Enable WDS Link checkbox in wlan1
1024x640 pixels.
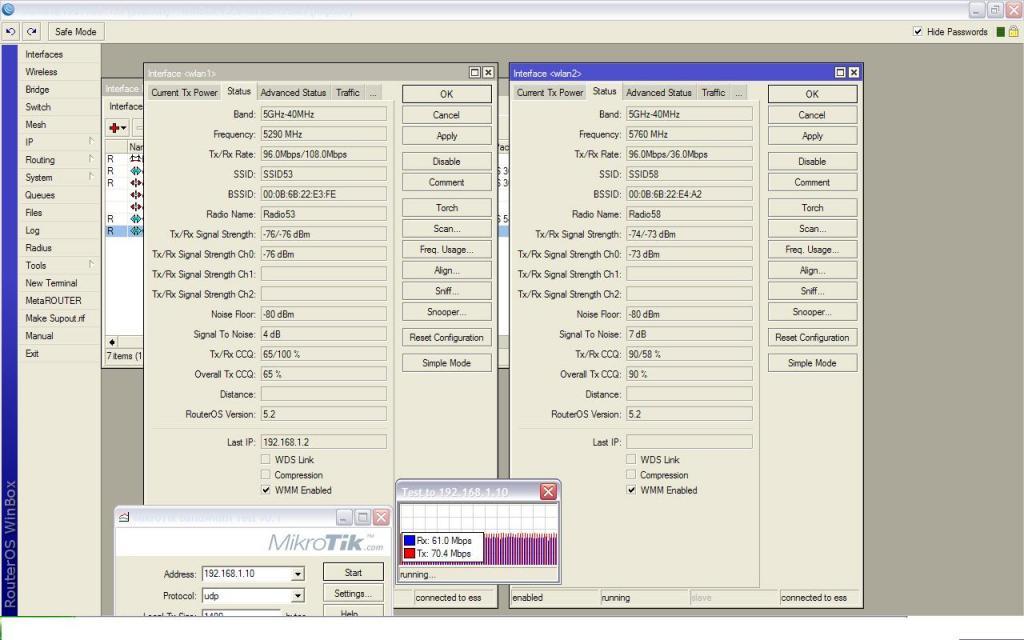266,460
